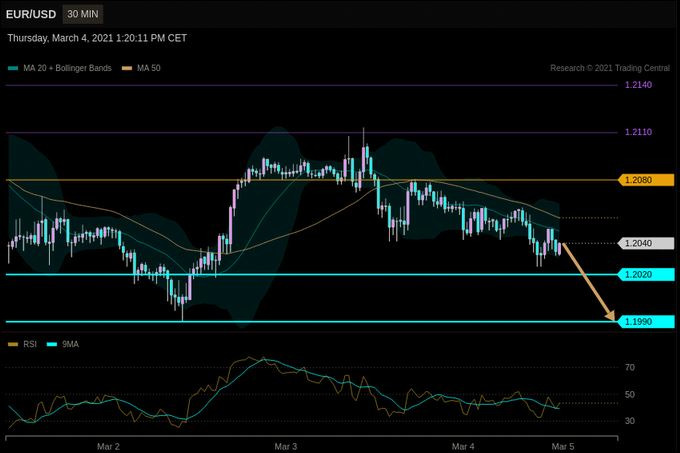The width and height of the screenshot is (680, 453).
Task: Click the 9MA legend label
Action: (x=71, y=344)
